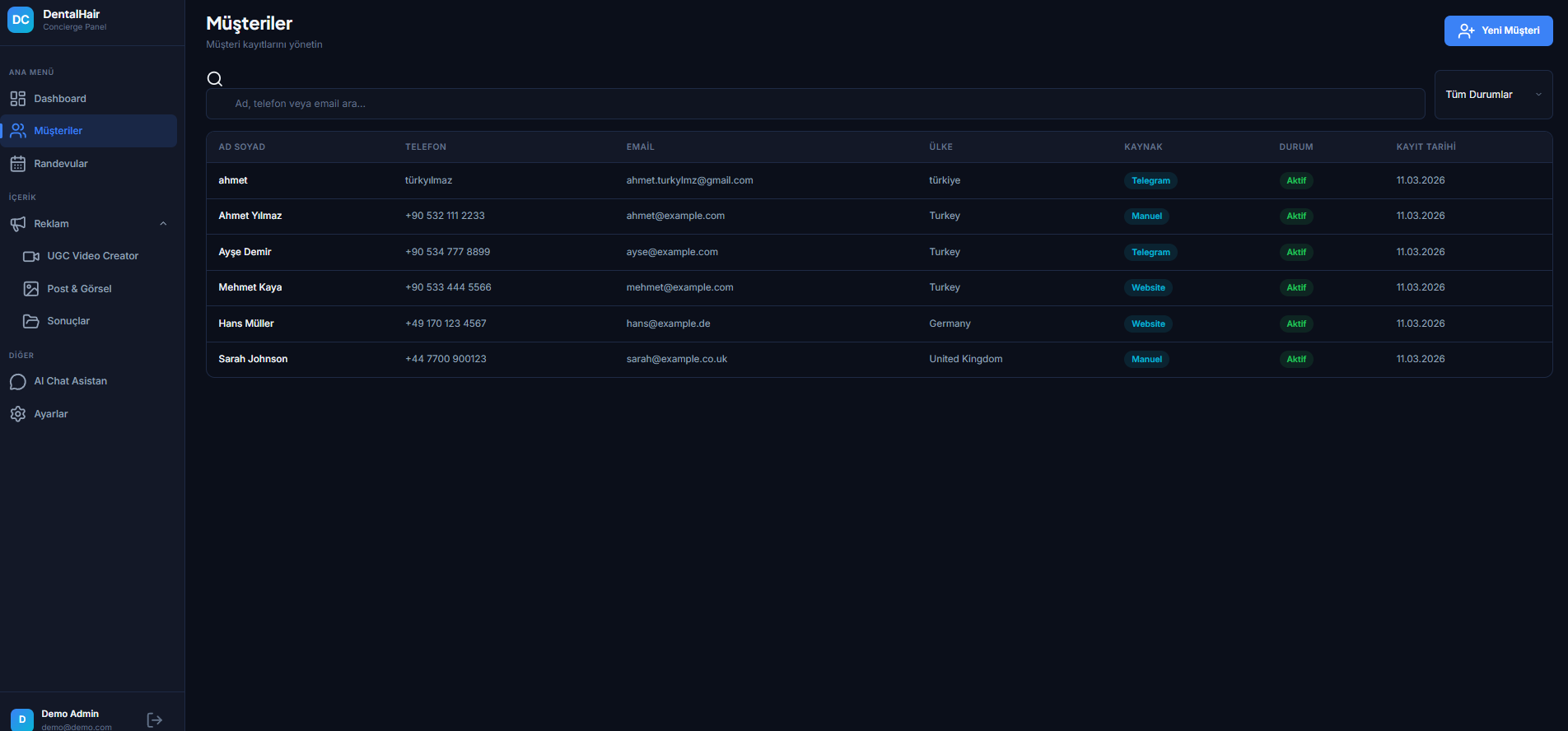Click the Demo Admin avatar
Screen dimensions: 1568x731
tap(22, 719)
